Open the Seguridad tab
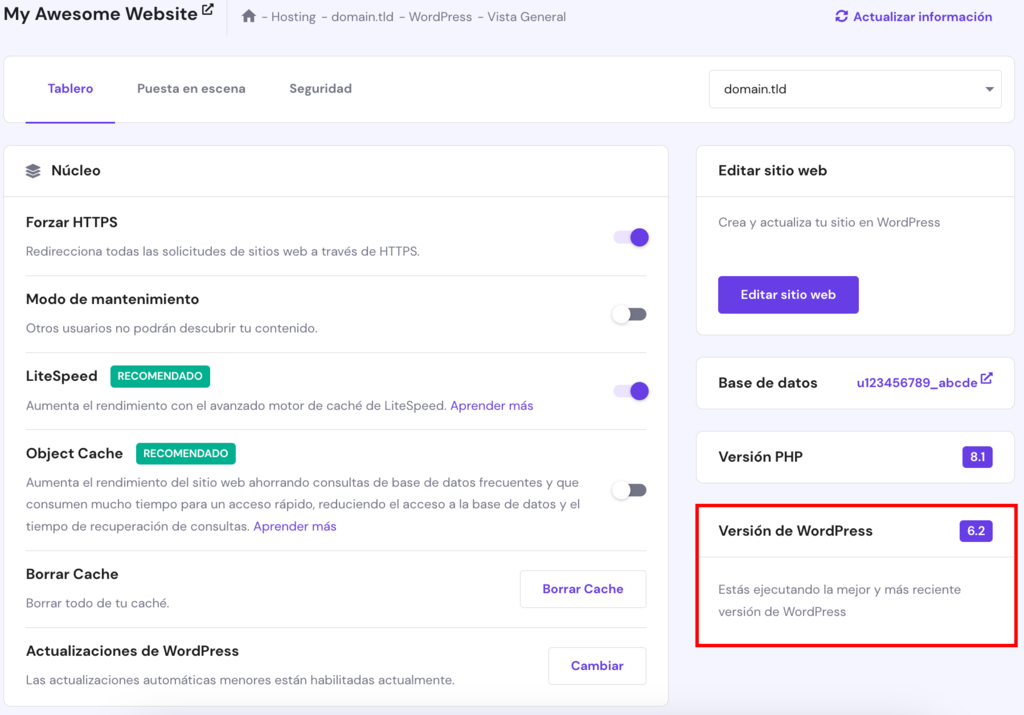Image resolution: width=1024 pixels, height=715 pixels. click(320, 88)
